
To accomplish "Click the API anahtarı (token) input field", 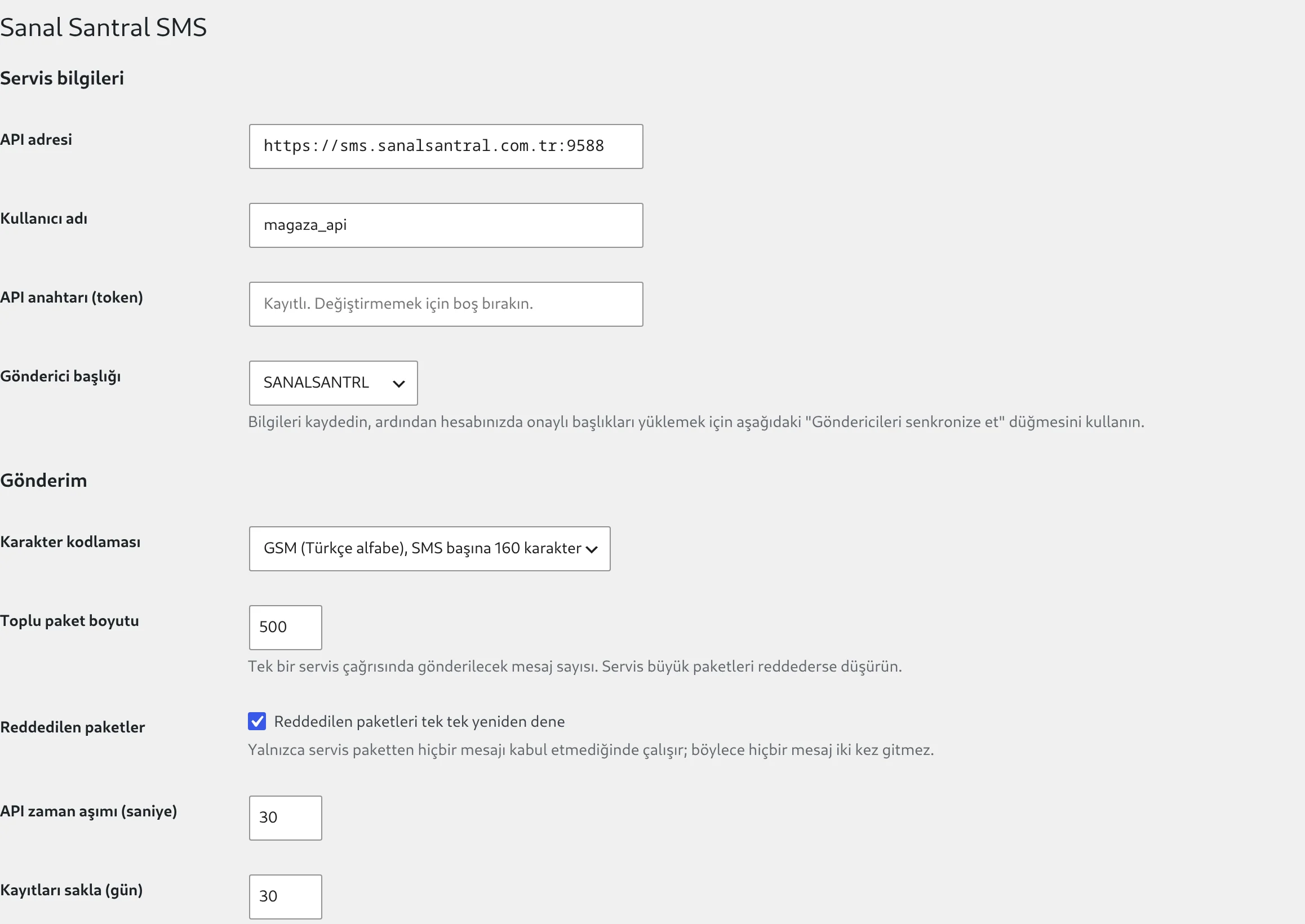I will click(x=446, y=304).
